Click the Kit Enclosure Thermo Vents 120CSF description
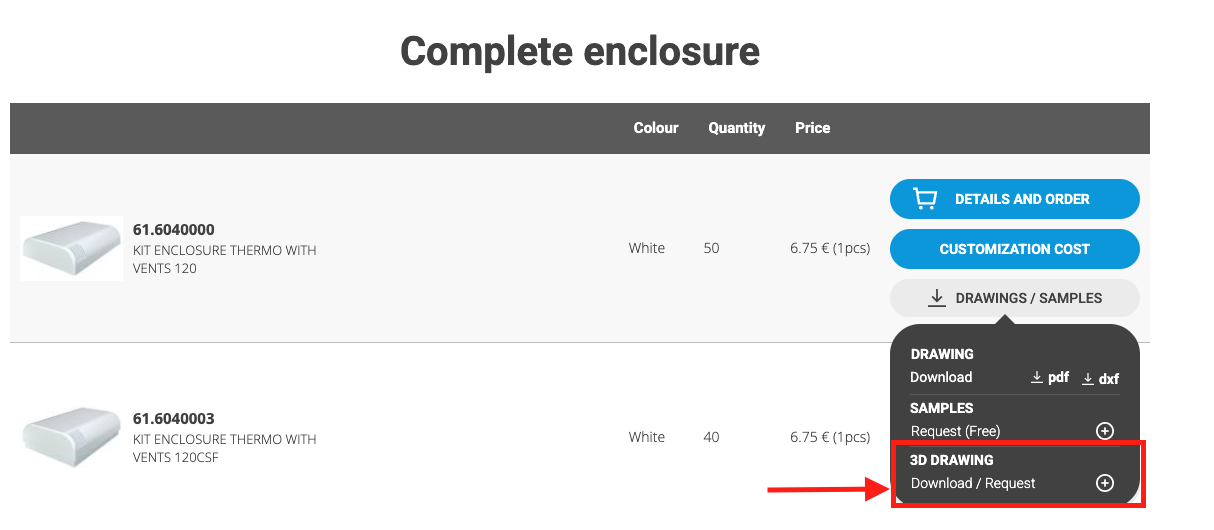Image resolution: width=1214 pixels, height=530 pixels. (x=224, y=448)
